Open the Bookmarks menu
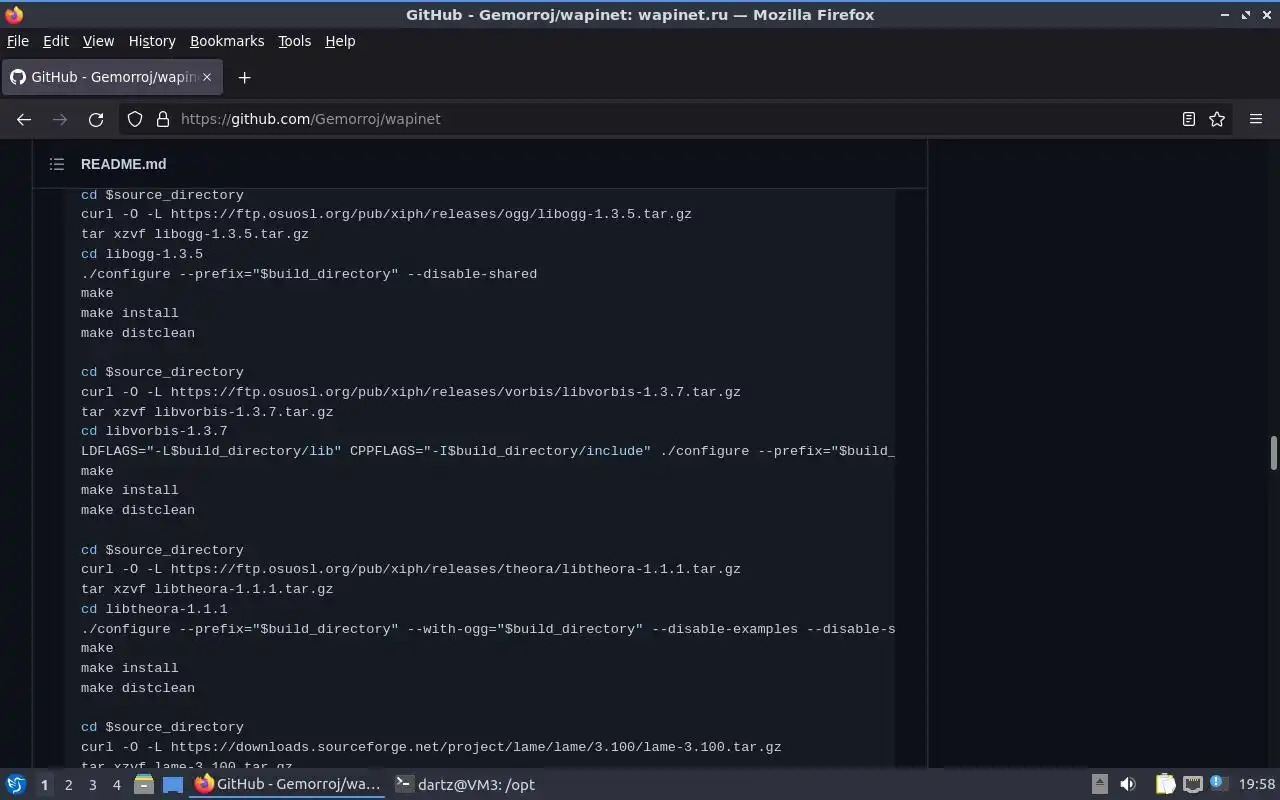 coord(227,41)
